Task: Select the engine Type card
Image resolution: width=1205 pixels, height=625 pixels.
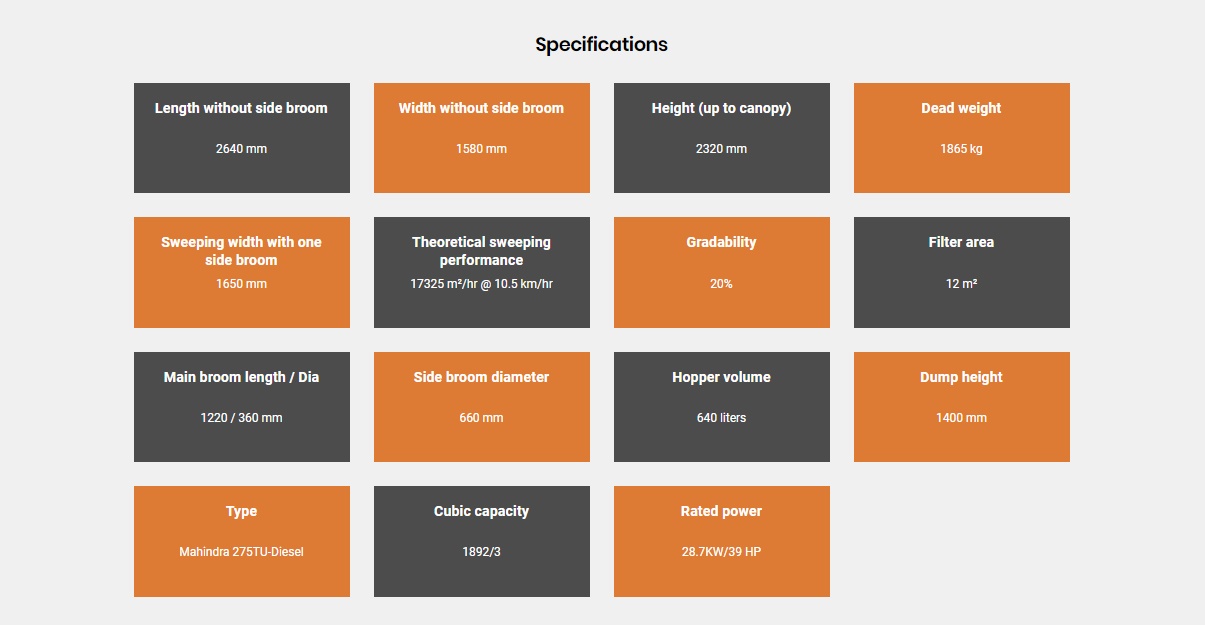Action: click(242, 541)
